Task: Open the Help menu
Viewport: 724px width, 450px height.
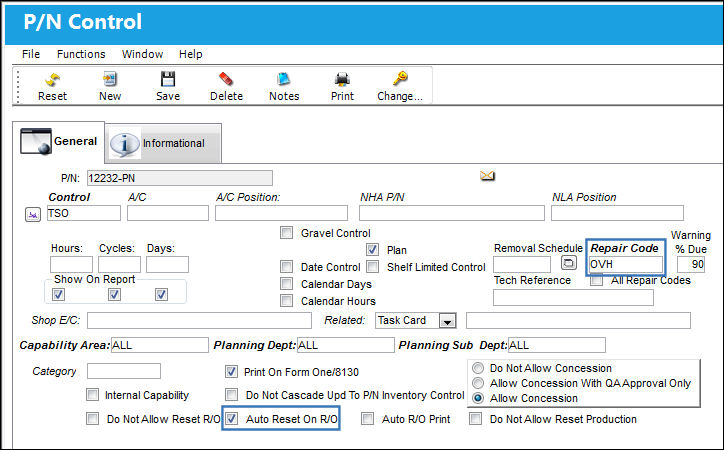Action: click(191, 54)
